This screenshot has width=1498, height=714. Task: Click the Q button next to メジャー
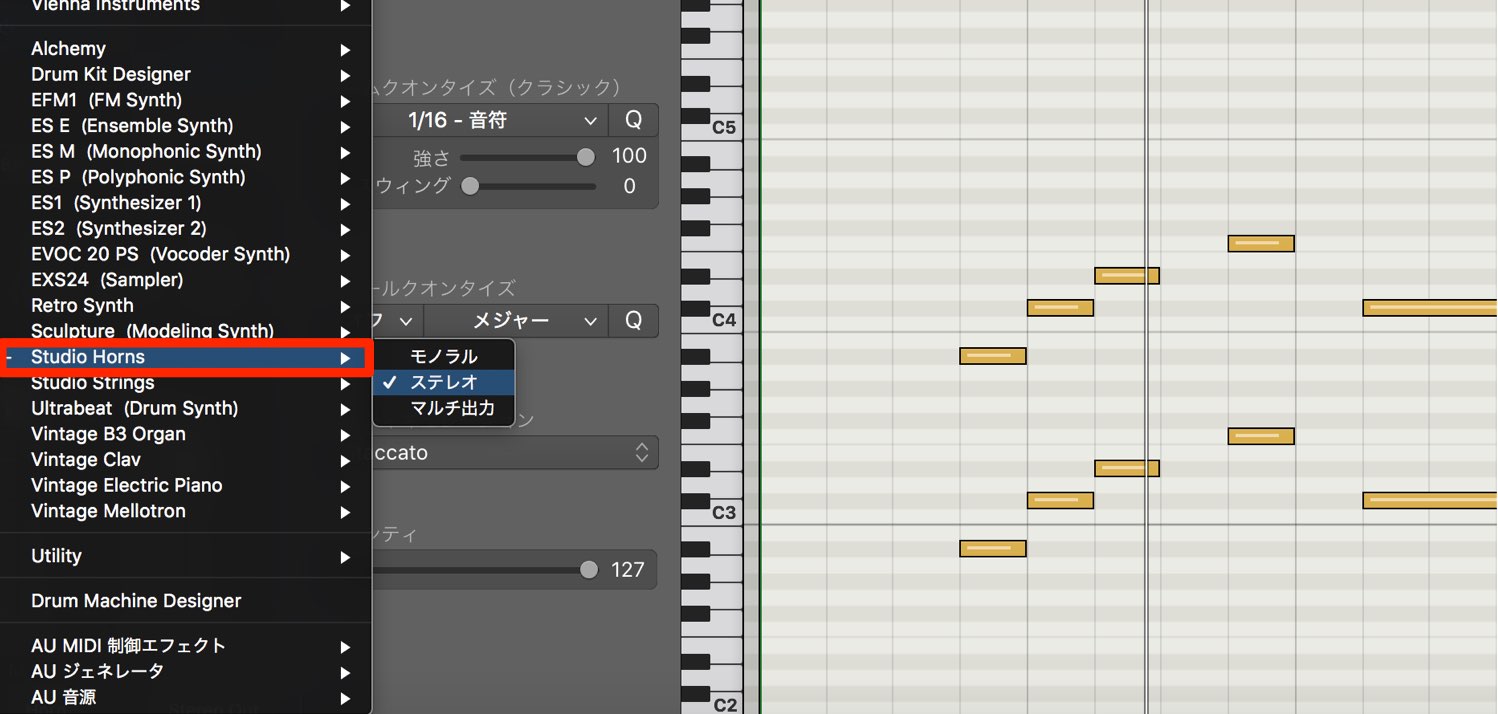(633, 321)
